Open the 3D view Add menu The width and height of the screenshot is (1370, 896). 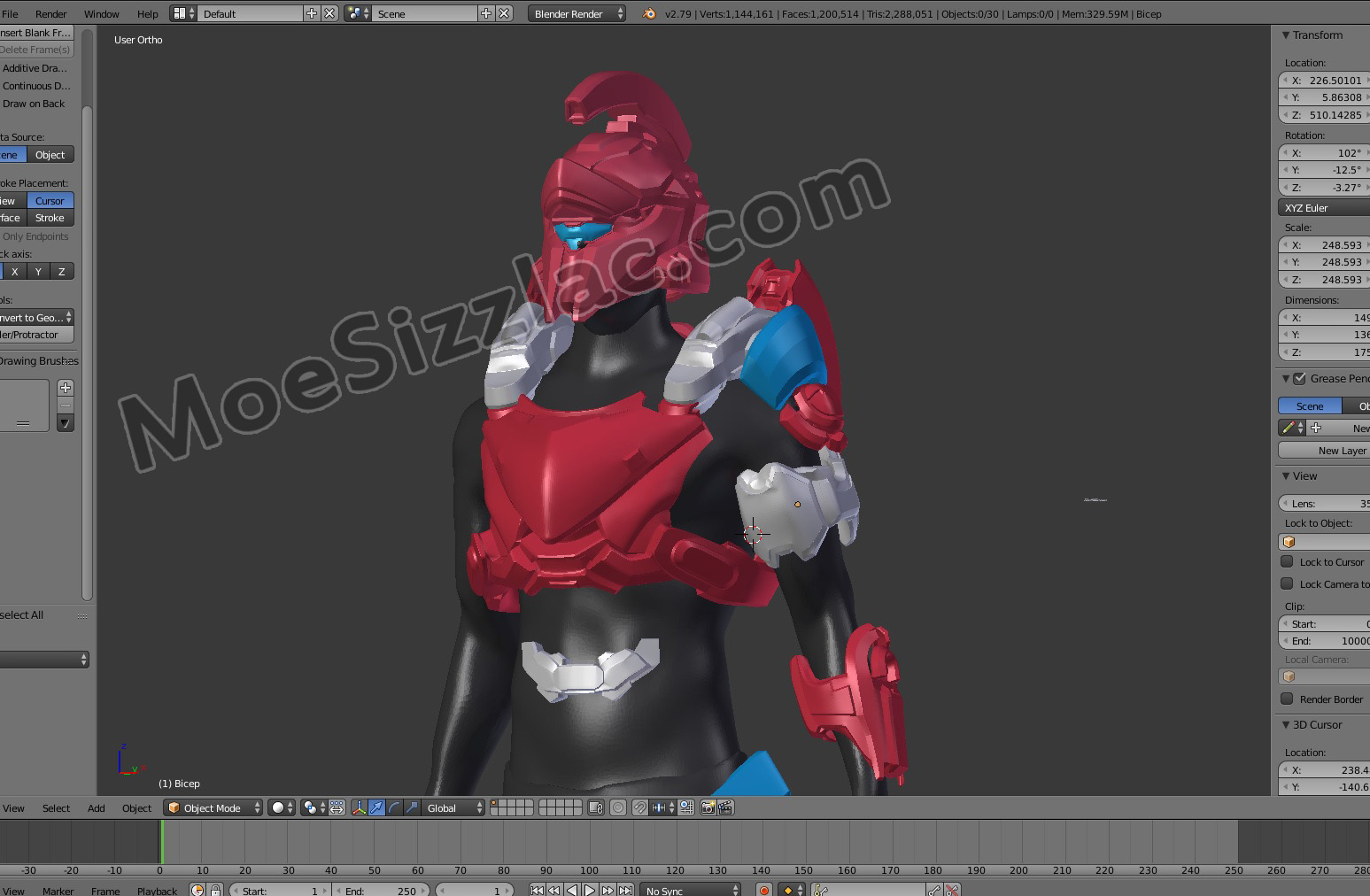tap(97, 808)
